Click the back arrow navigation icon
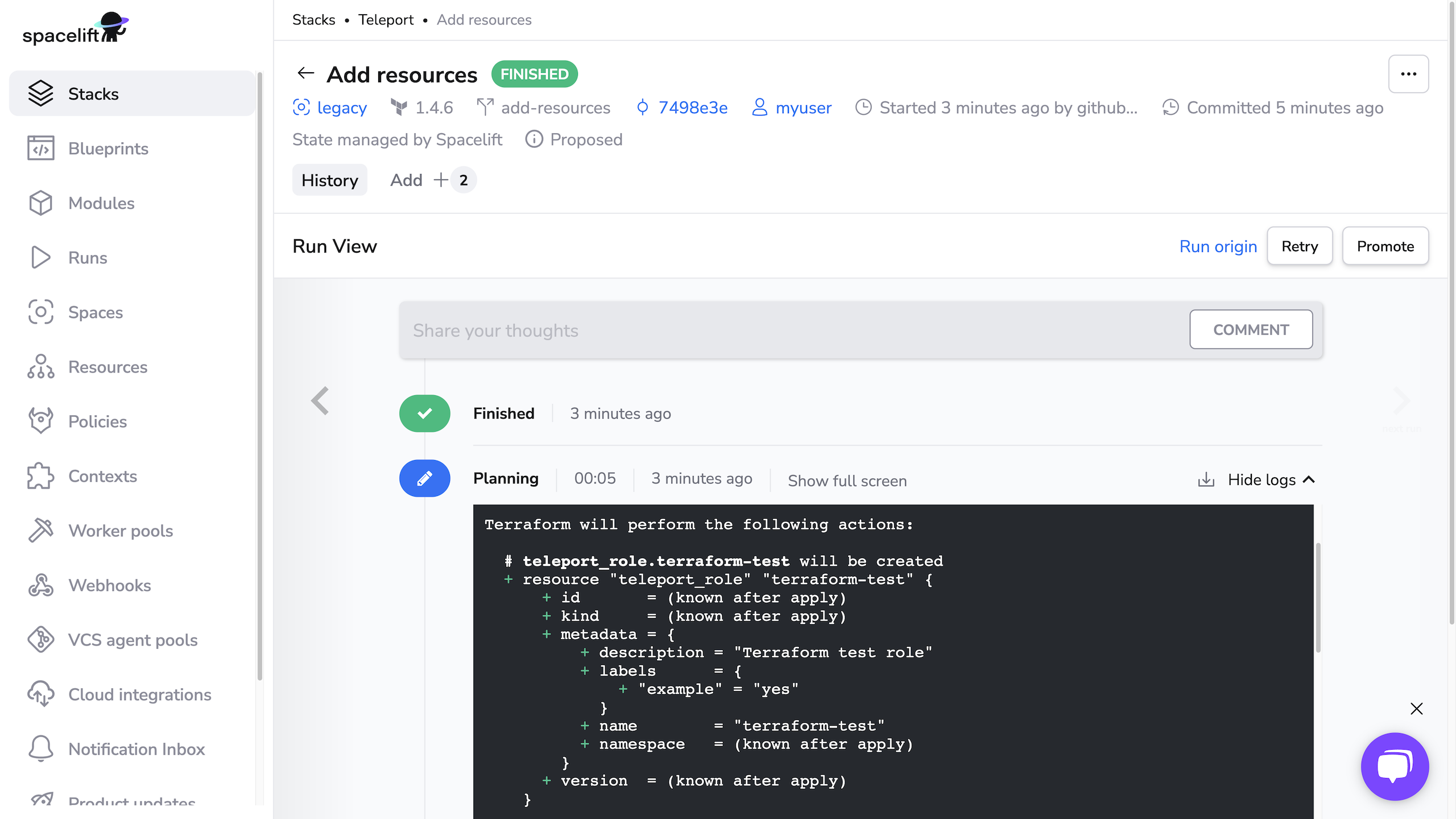1456x819 pixels. (306, 73)
